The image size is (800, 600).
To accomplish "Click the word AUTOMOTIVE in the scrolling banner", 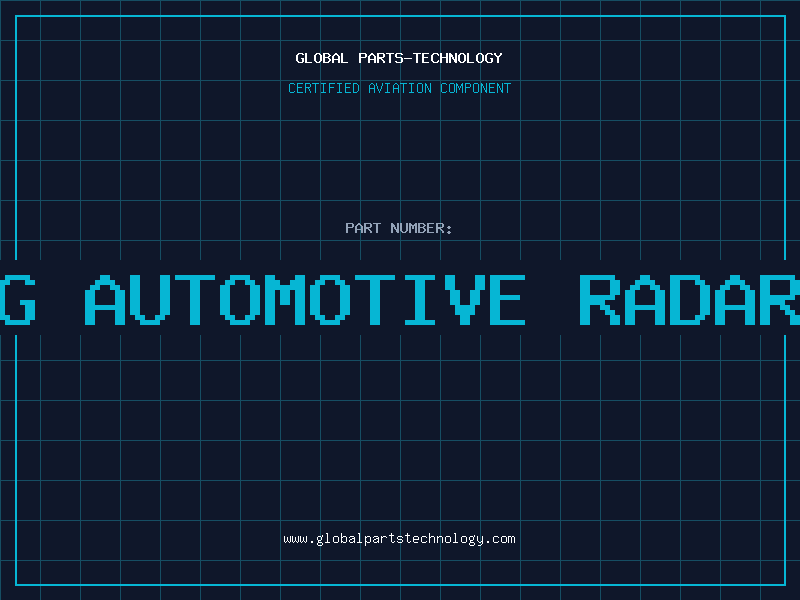I will click(x=305, y=299).
